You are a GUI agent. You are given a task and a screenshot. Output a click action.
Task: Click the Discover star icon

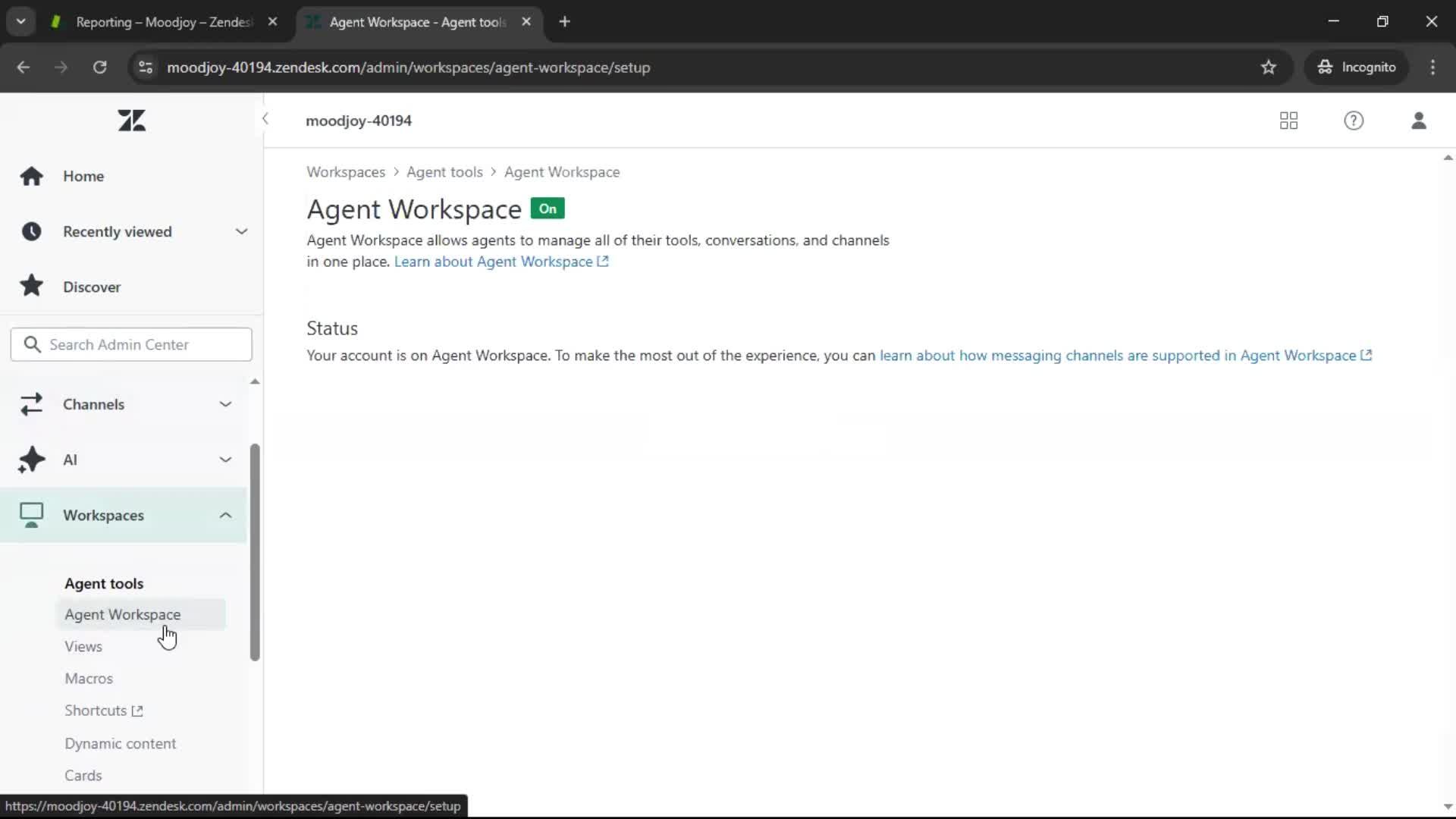[31, 286]
